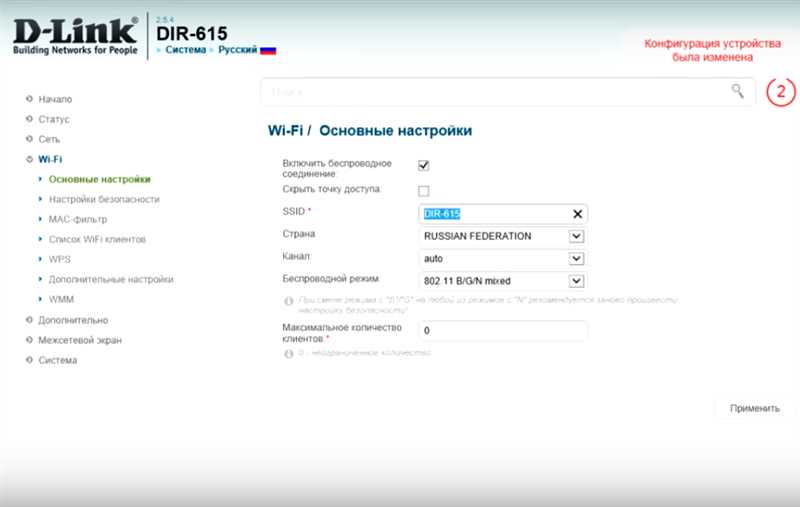The height and width of the screenshot is (507, 800).
Task: Open the Русский language menu
Action: (x=238, y=49)
